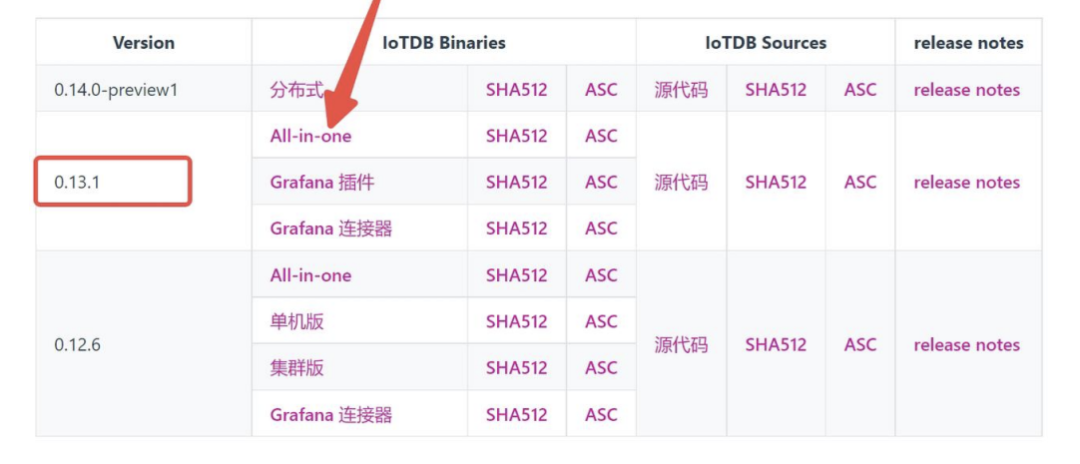Download the 0.13.1 Grafana 插件

322,182
